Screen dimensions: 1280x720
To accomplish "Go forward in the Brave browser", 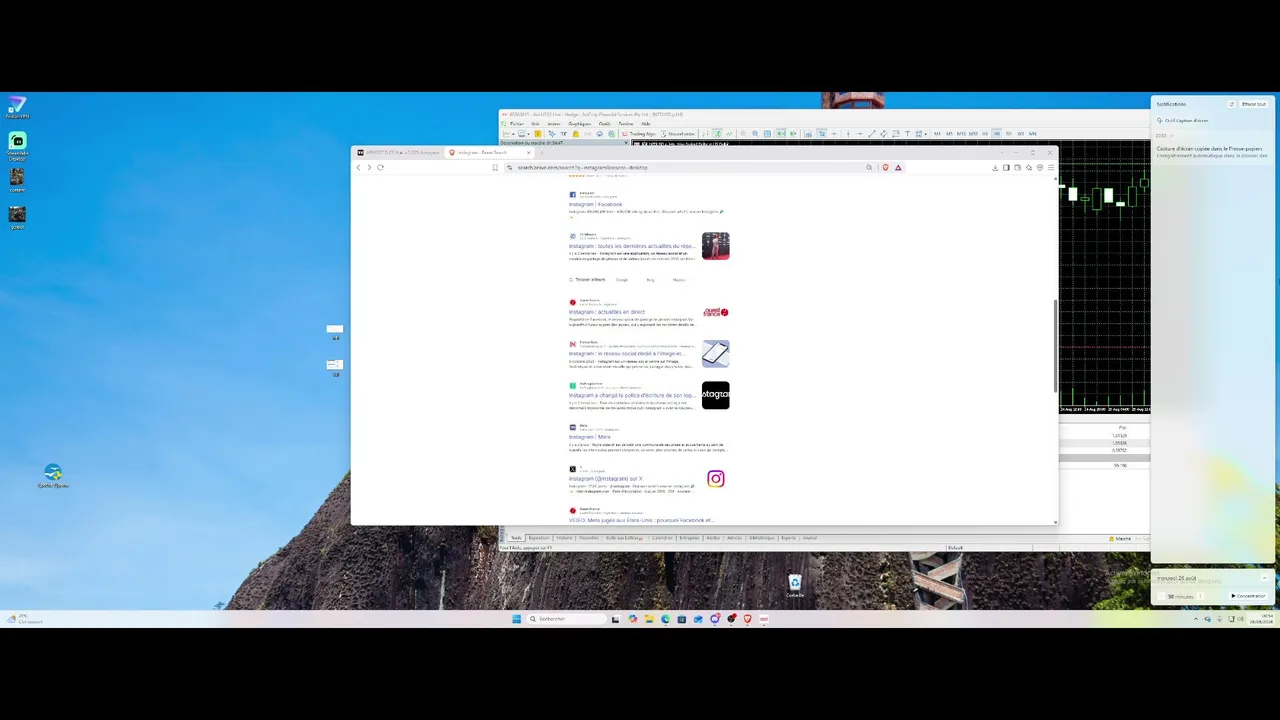I will point(369,167).
